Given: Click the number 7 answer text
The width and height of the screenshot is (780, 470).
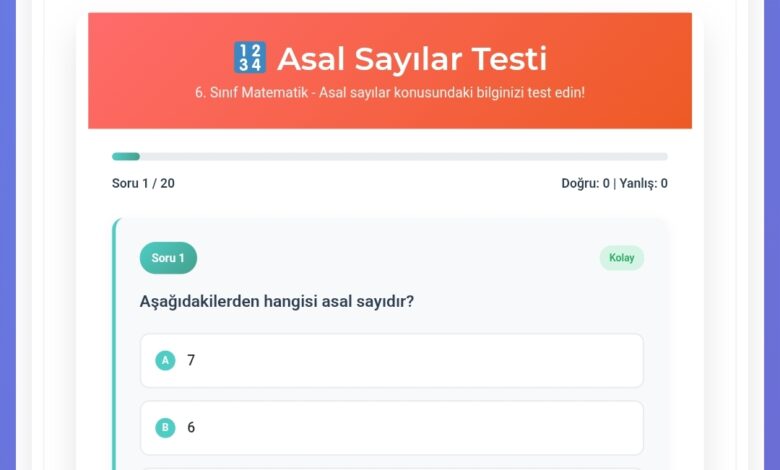Looking at the screenshot, I should [x=191, y=360].
